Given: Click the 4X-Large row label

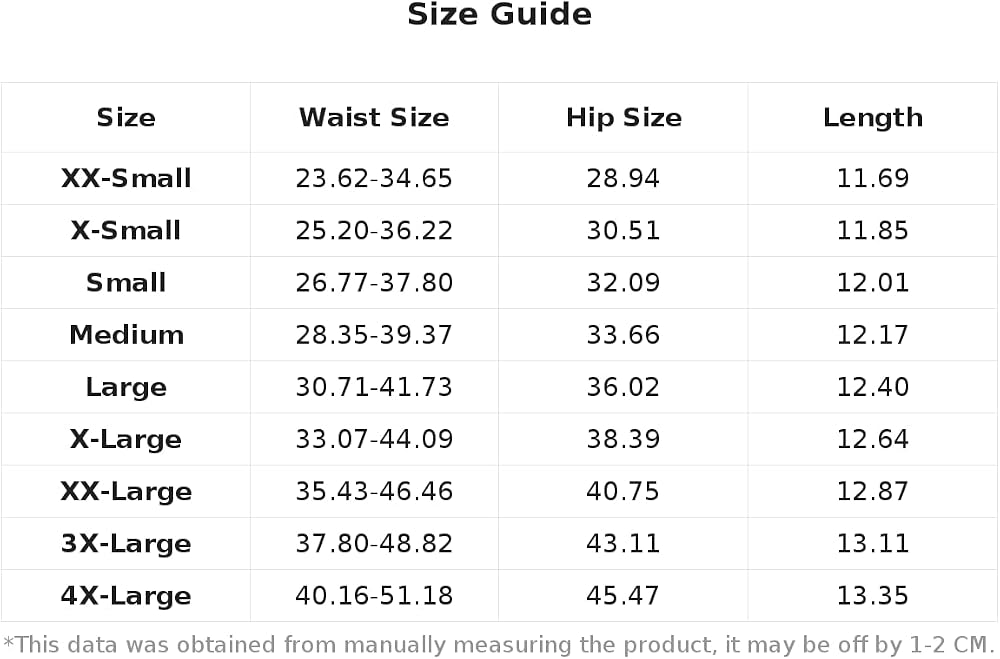Looking at the screenshot, I should (126, 597).
